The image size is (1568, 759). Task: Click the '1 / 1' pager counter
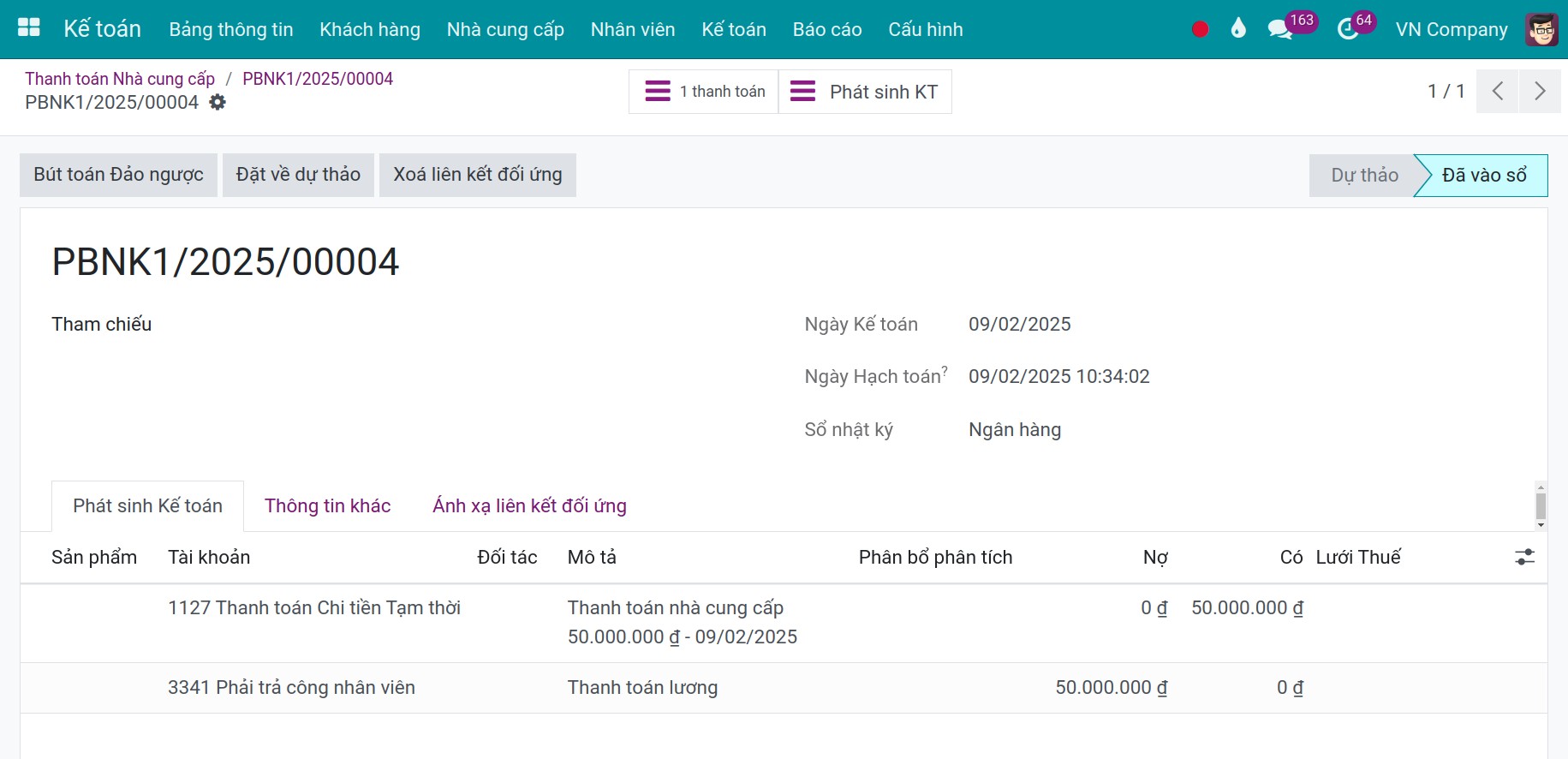tap(1446, 91)
